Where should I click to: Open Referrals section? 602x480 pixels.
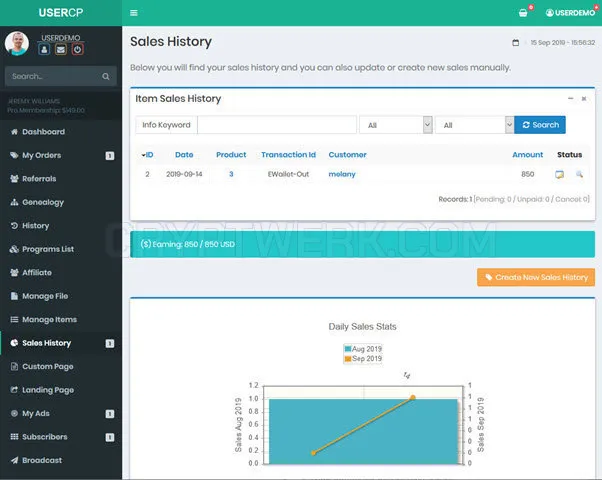39,179
